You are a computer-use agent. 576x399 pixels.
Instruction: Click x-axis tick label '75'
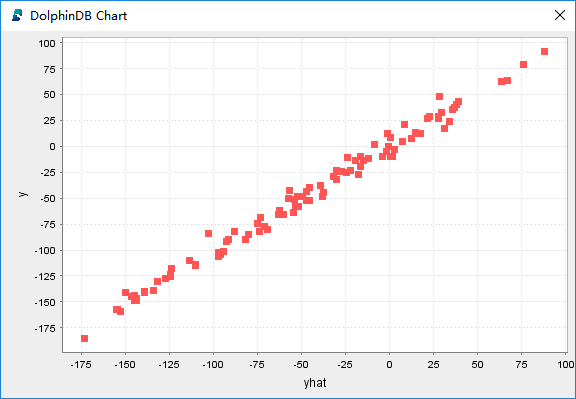(521, 365)
